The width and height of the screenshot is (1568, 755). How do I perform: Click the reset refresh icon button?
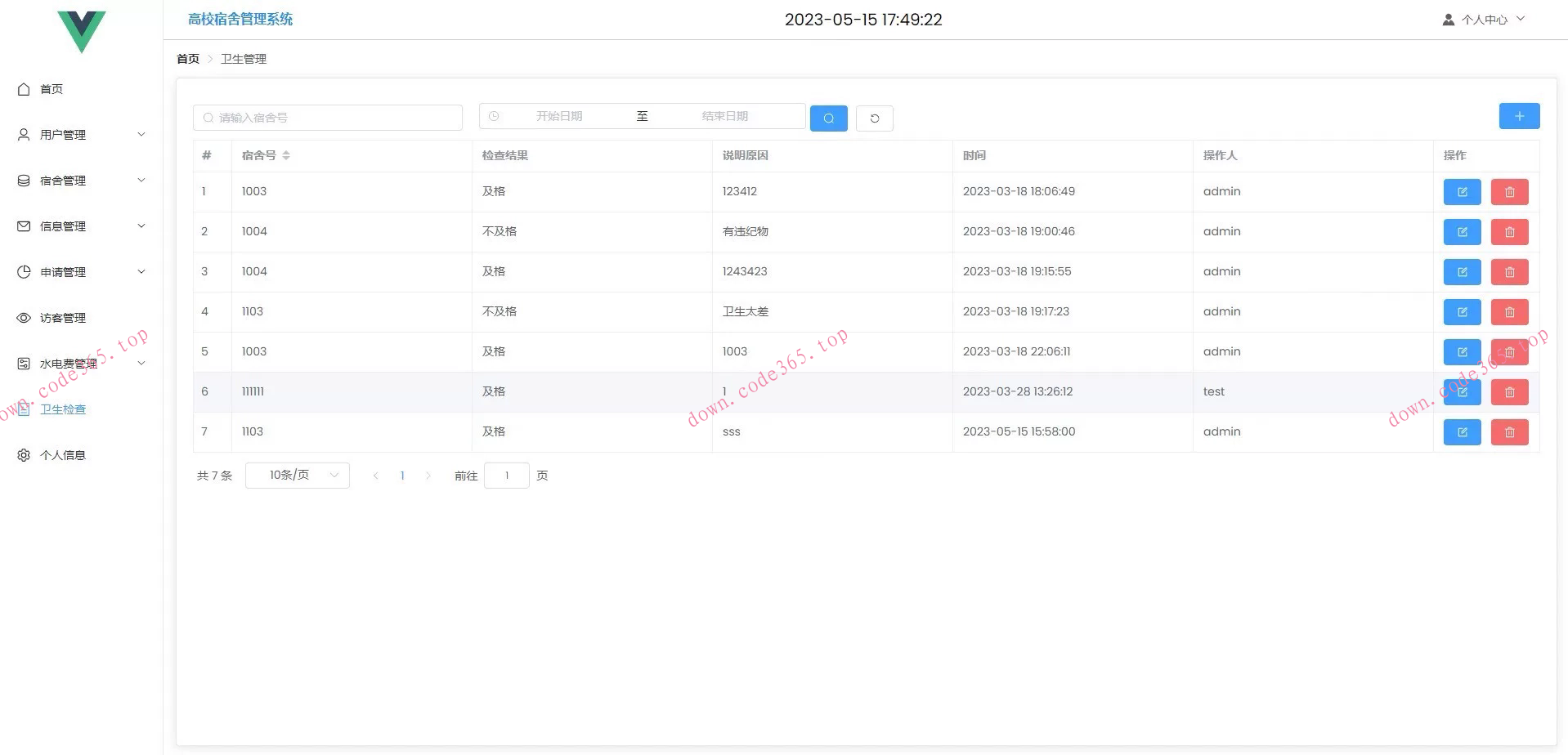pyautogui.click(x=874, y=118)
